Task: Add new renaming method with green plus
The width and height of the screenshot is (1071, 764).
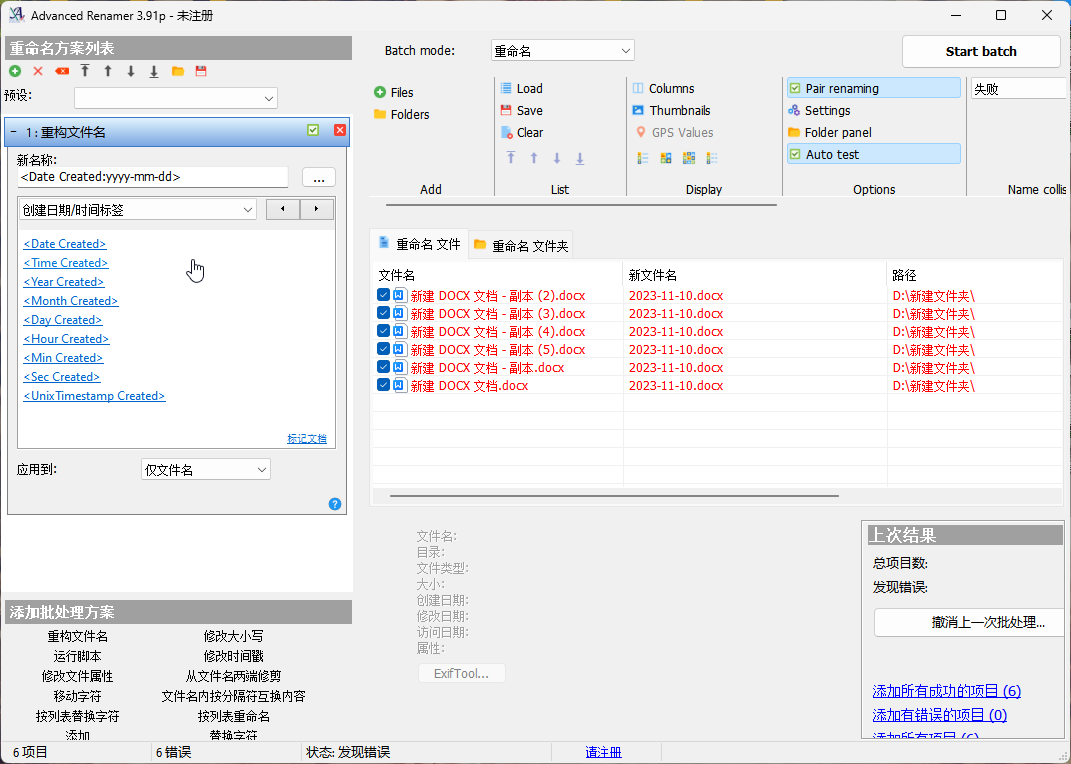Action: click(15, 71)
